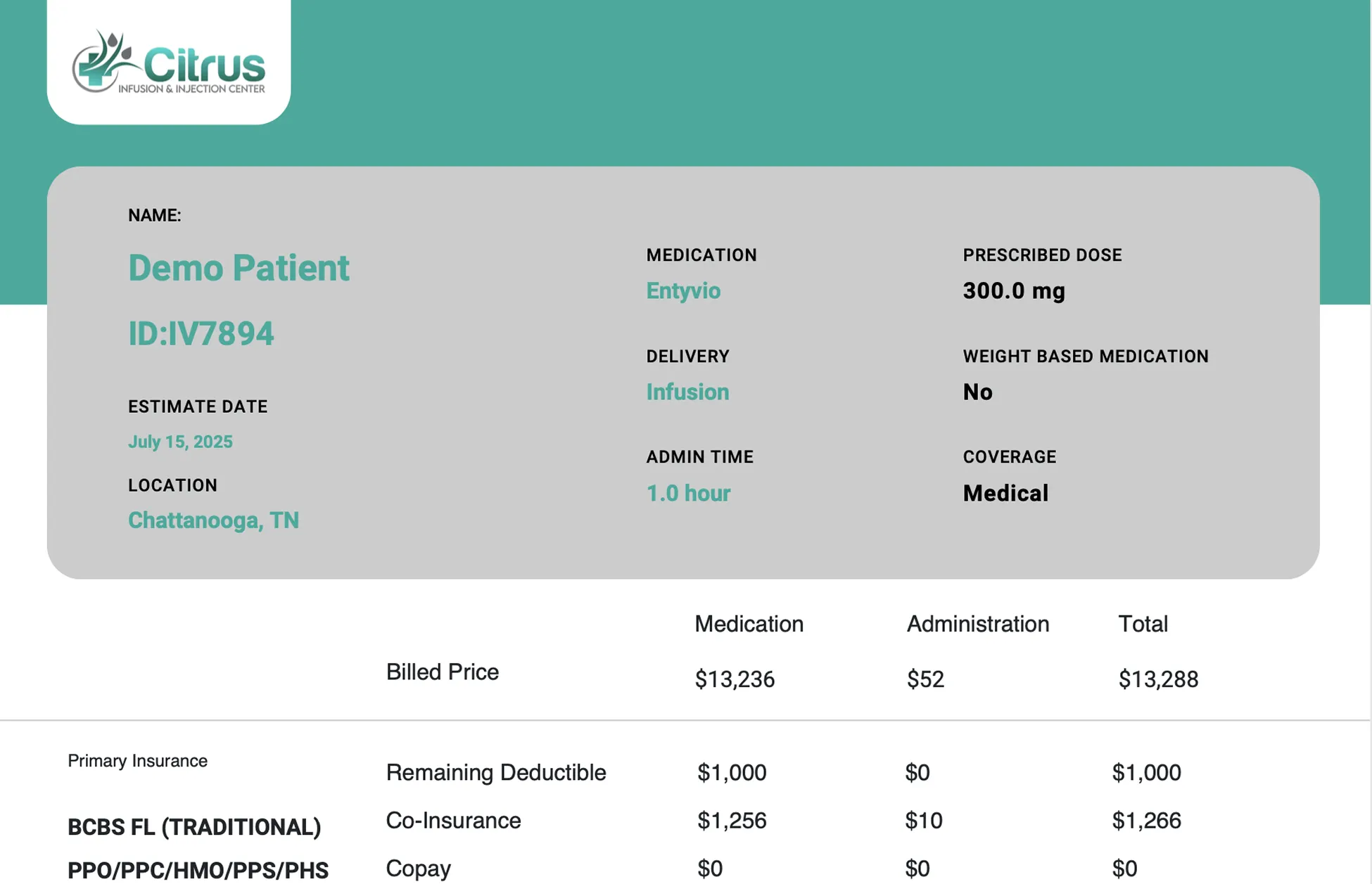Click the 'ESTIMATE DATE' label
The width and height of the screenshot is (1372, 884).
tap(198, 406)
